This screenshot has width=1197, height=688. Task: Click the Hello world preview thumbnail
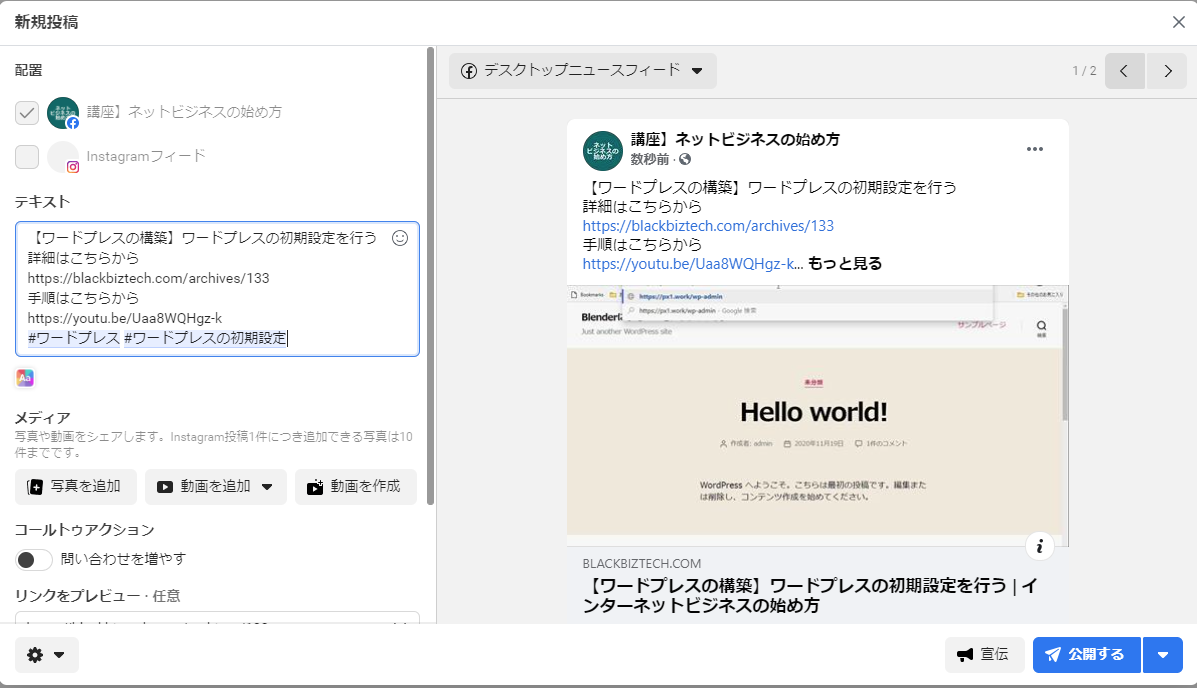[x=816, y=415]
